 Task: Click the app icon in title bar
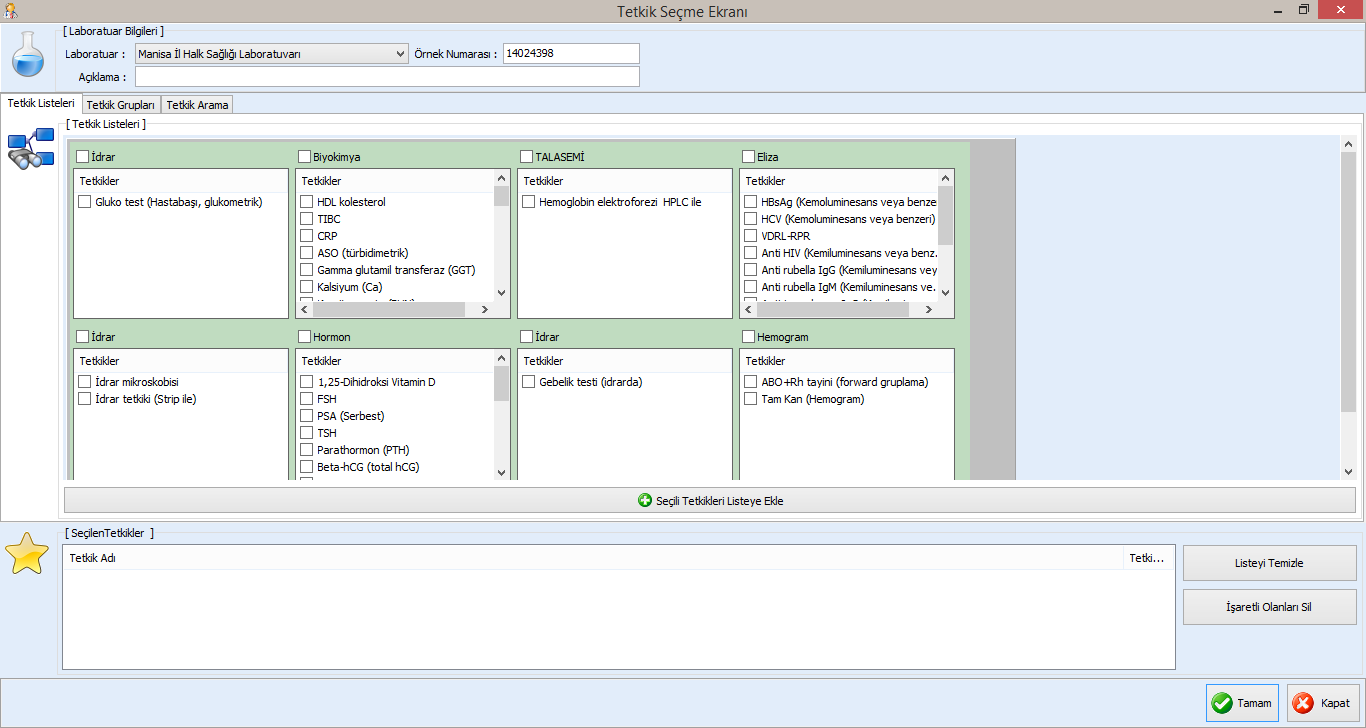pyautogui.click(x=10, y=10)
